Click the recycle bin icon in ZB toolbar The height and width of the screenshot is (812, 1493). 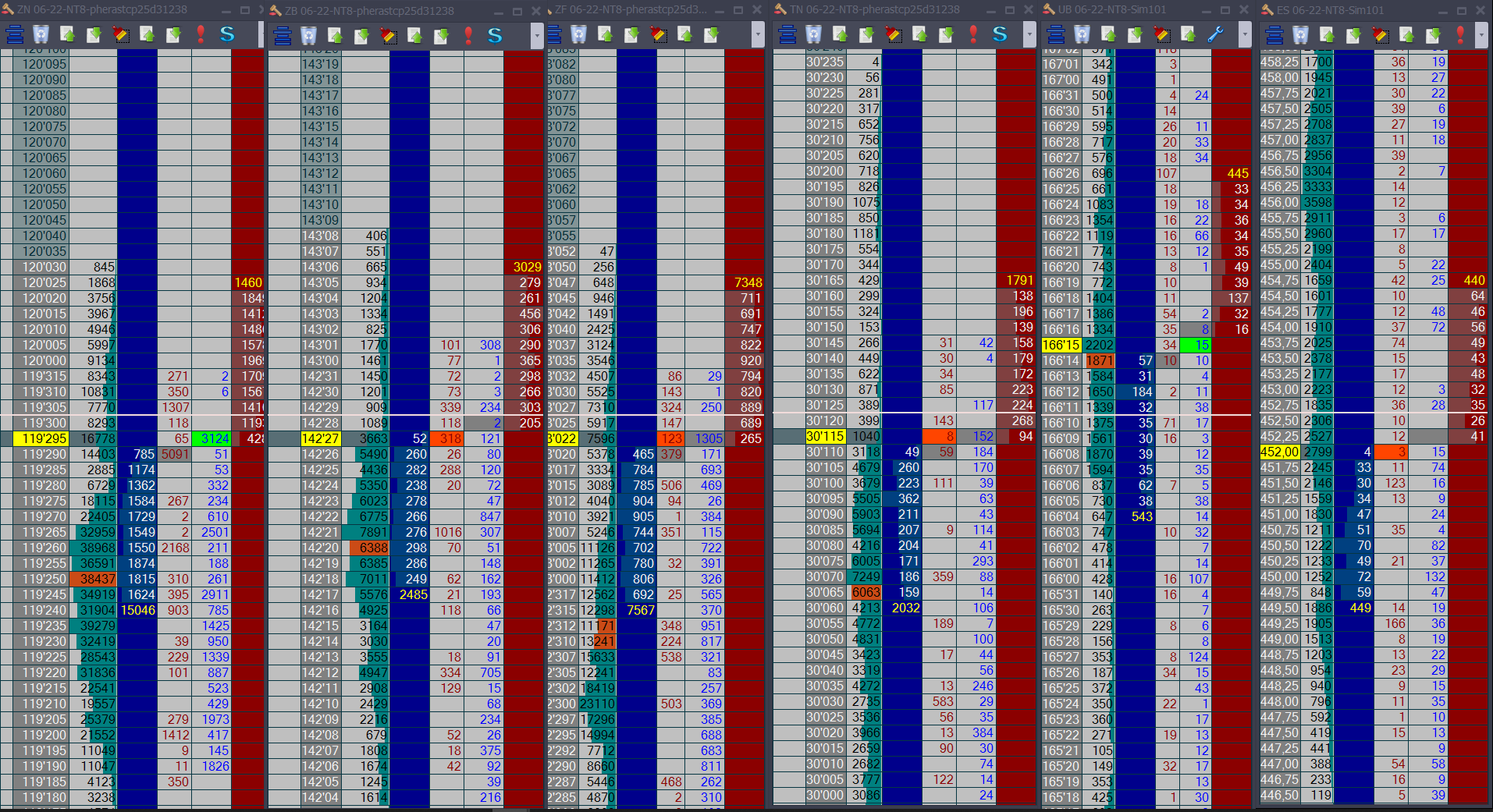tap(309, 36)
